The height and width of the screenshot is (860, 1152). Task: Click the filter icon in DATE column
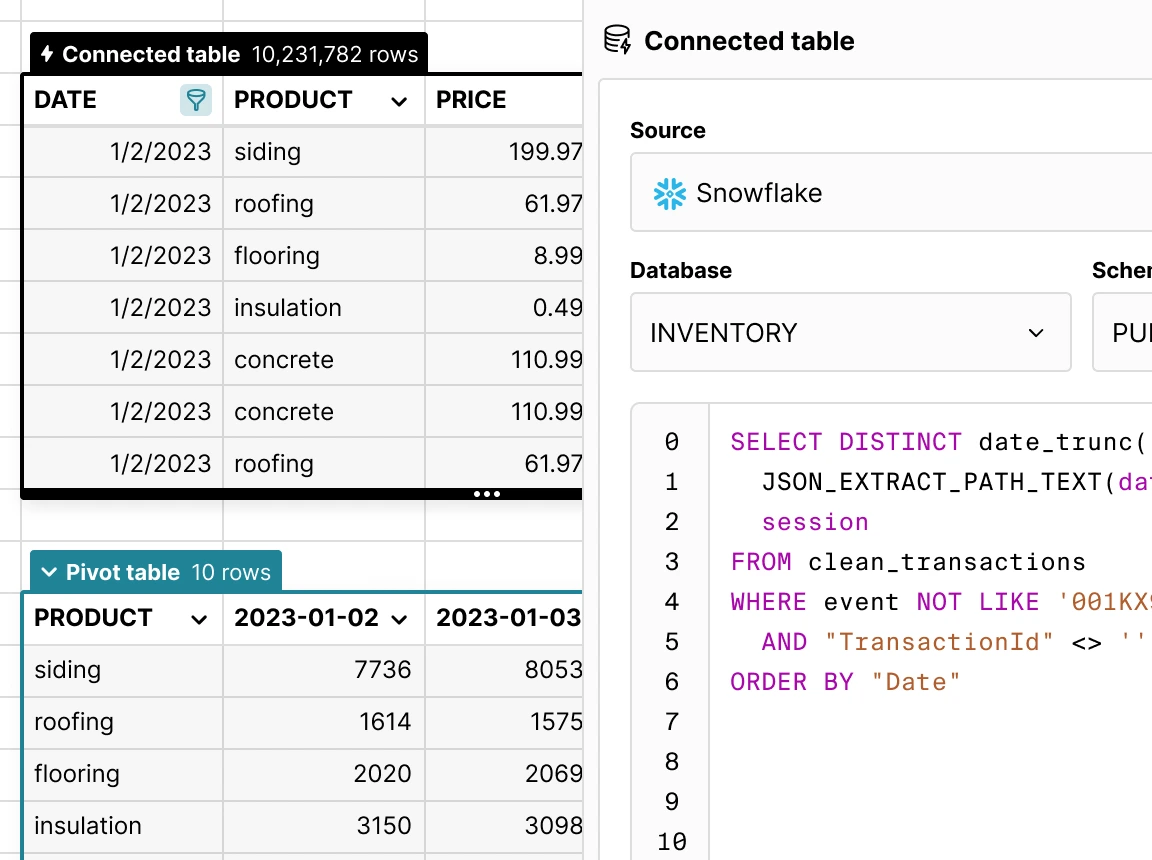coord(196,100)
